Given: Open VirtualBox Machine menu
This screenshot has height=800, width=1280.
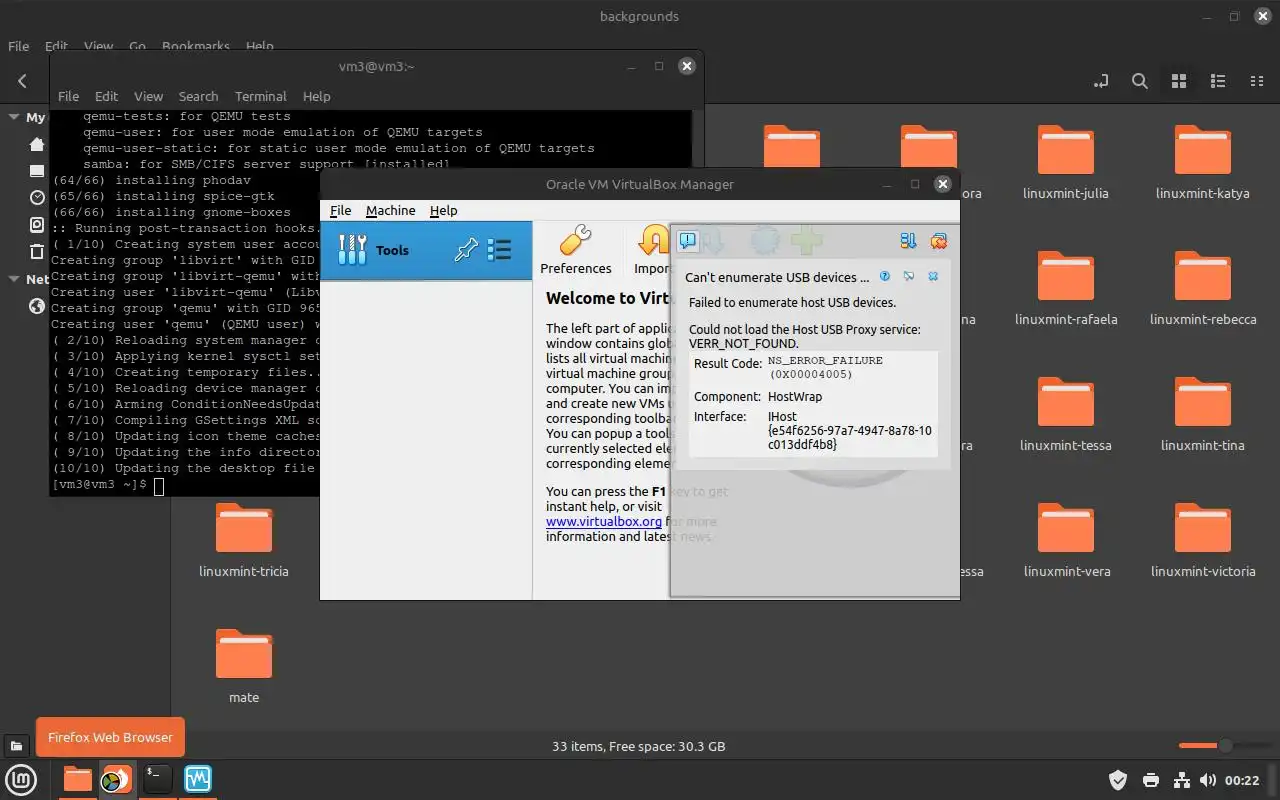Looking at the screenshot, I should (390, 210).
